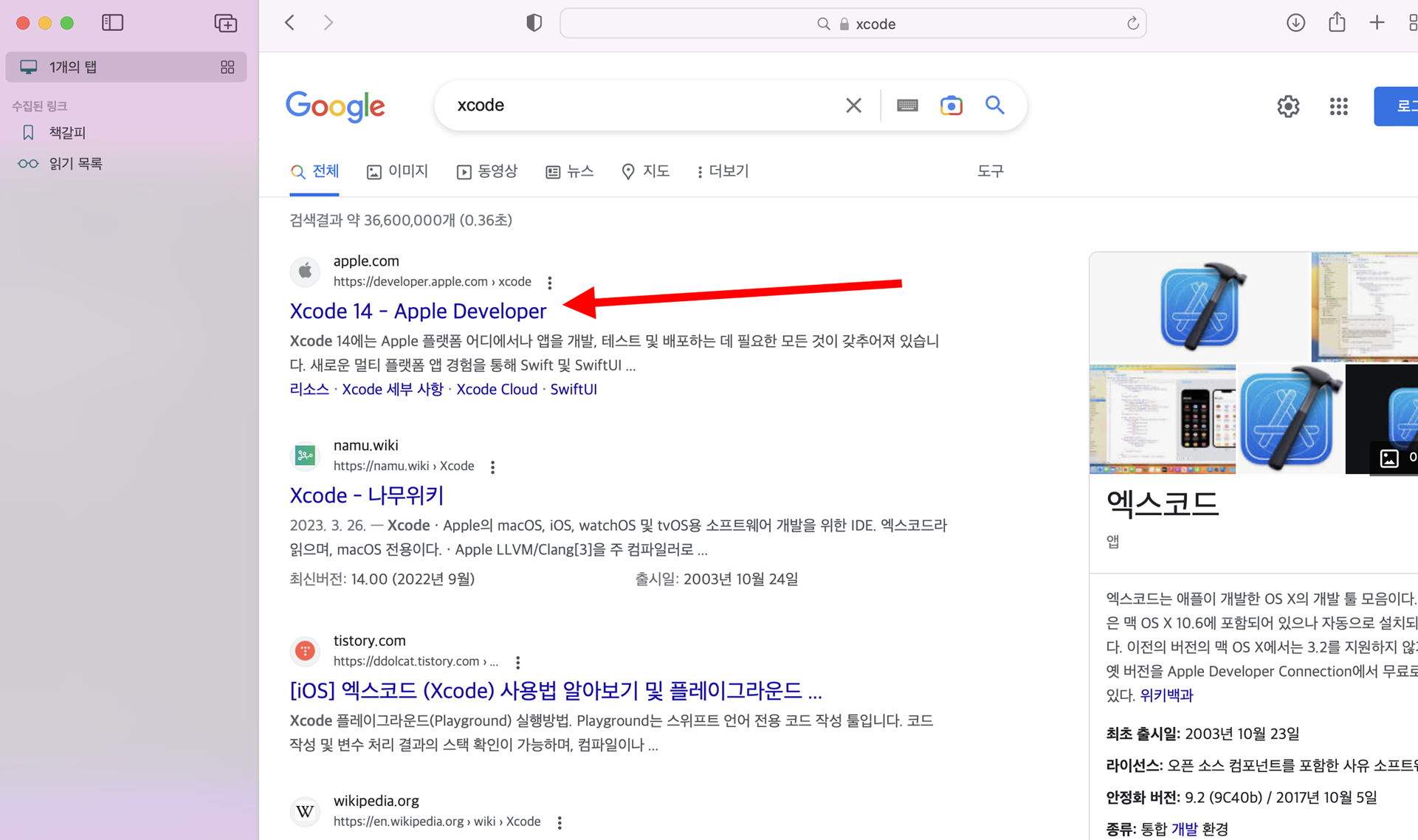The height and width of the screenshot is (840, 1418).
Task: Open Xcode 14 - Apple Developer link
Action: (418, 311)
